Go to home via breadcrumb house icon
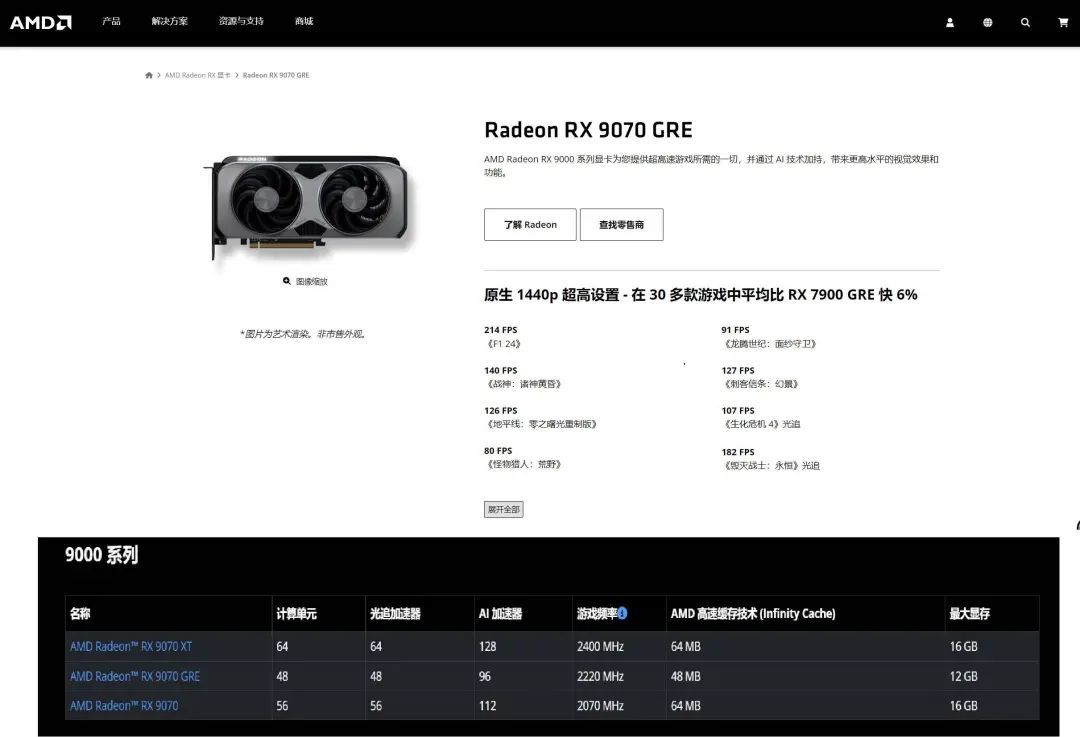The height and width of the screenshot is (737, 1080). pos(149,75)
